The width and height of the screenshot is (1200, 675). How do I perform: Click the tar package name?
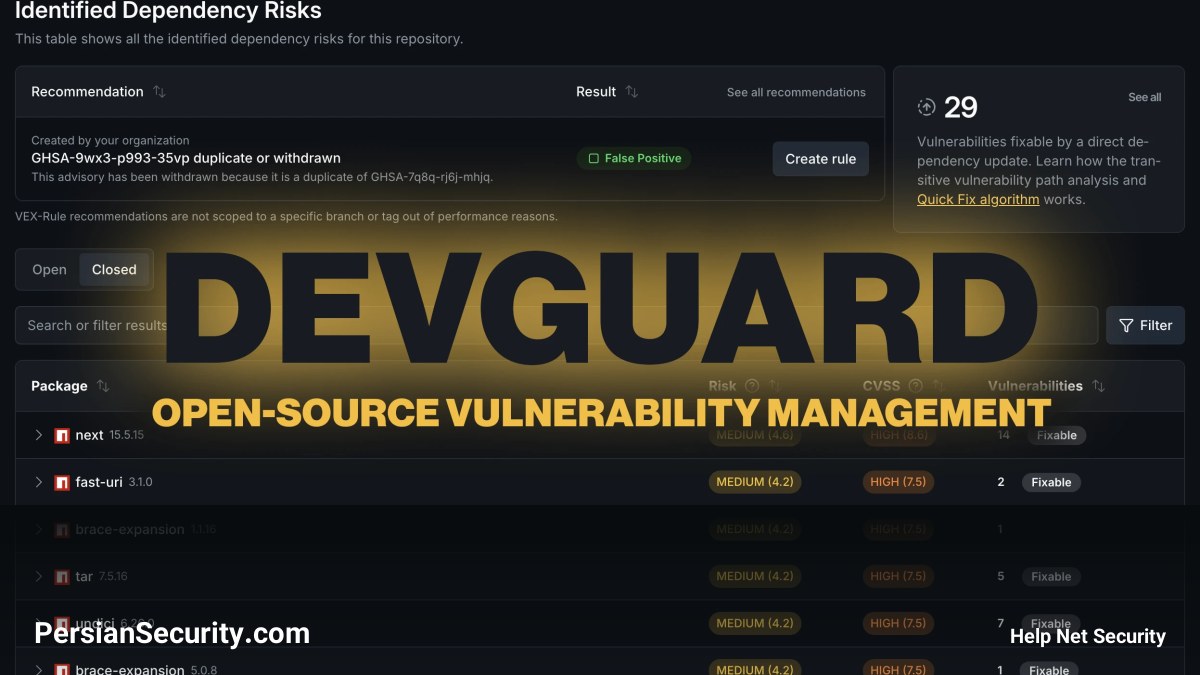coord(84,576)
